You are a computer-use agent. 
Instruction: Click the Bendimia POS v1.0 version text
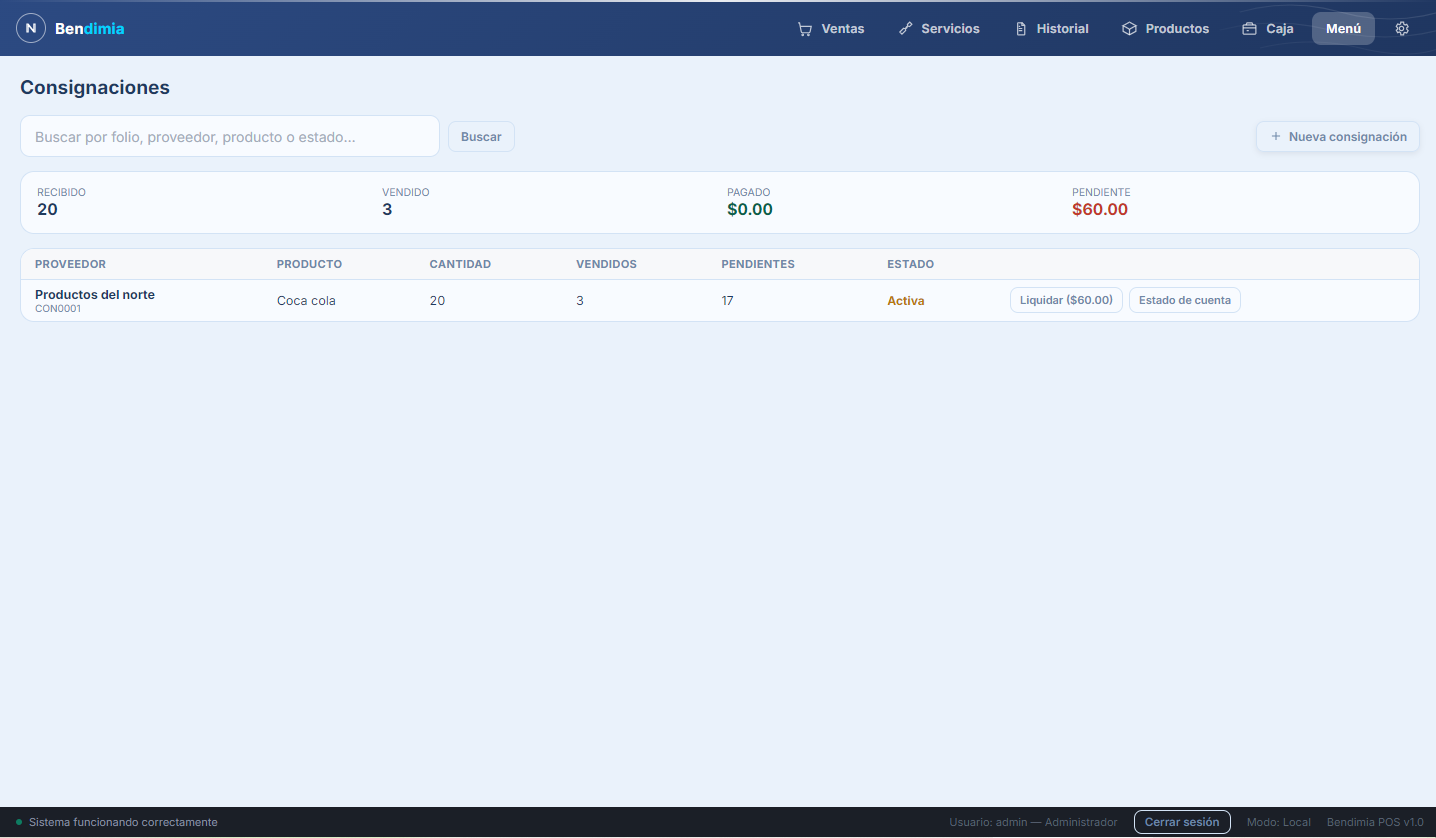click(x=1375, y=822)
